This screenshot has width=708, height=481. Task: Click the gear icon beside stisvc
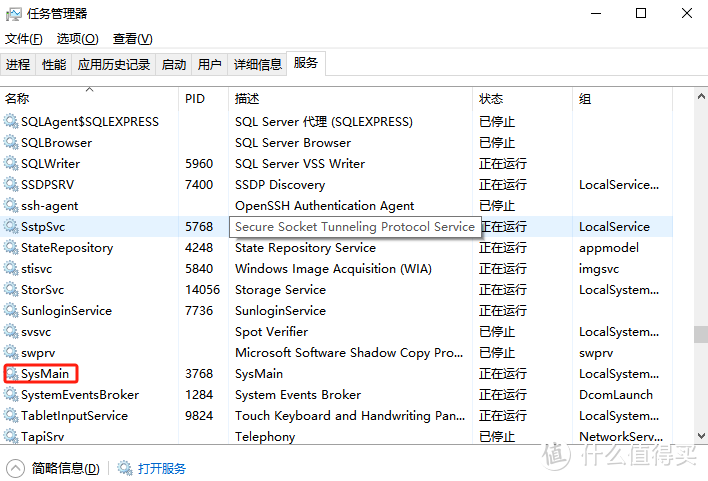coord(11,268)
